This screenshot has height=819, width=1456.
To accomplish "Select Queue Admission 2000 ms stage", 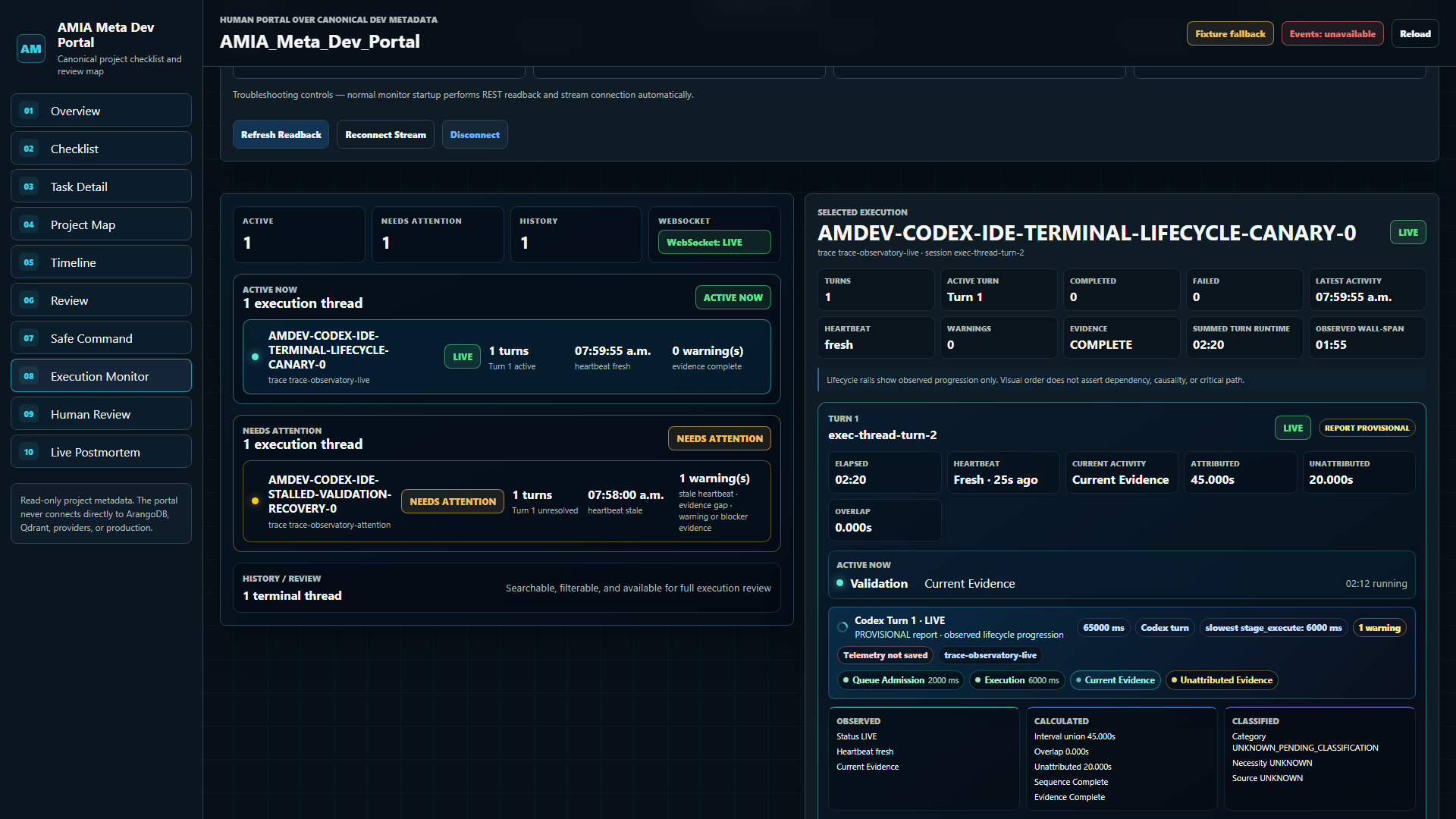I will coord(900,681).
